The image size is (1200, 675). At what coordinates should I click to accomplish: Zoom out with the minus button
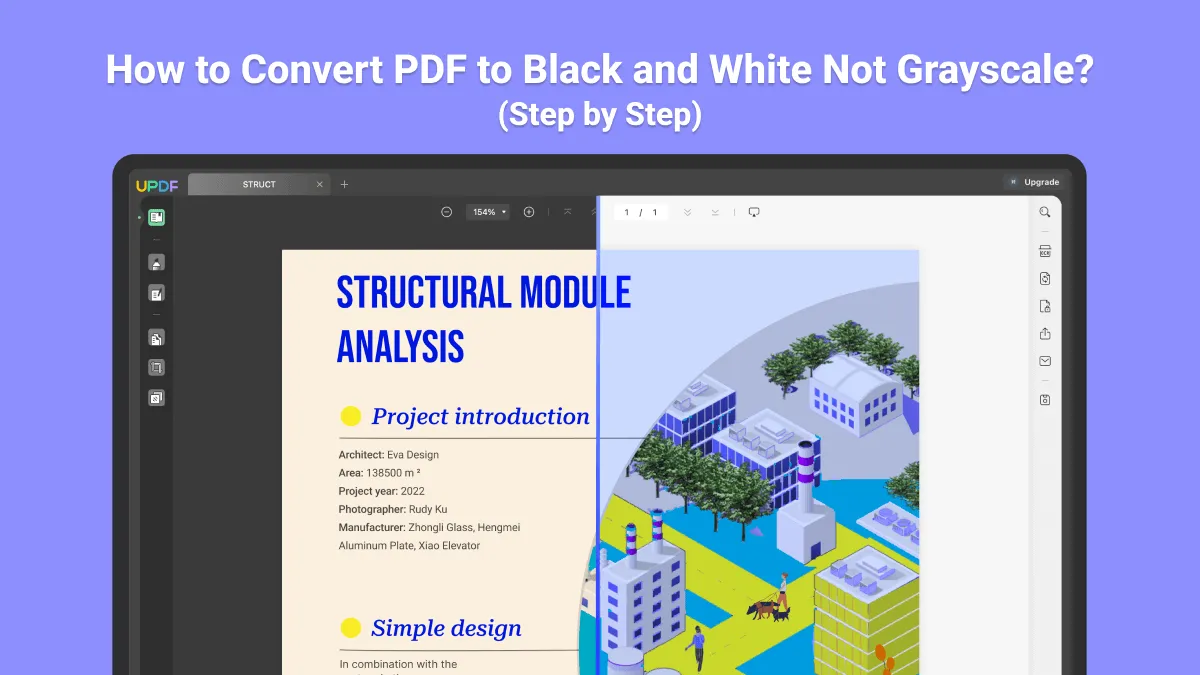tap(447, 212)
